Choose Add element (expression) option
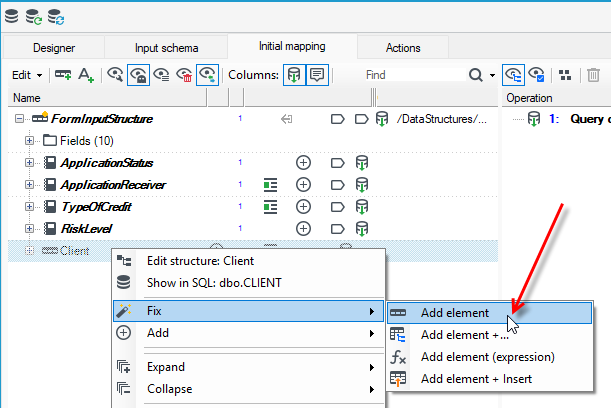The width and height of the screenshot is (611, 408). (489, 357)
